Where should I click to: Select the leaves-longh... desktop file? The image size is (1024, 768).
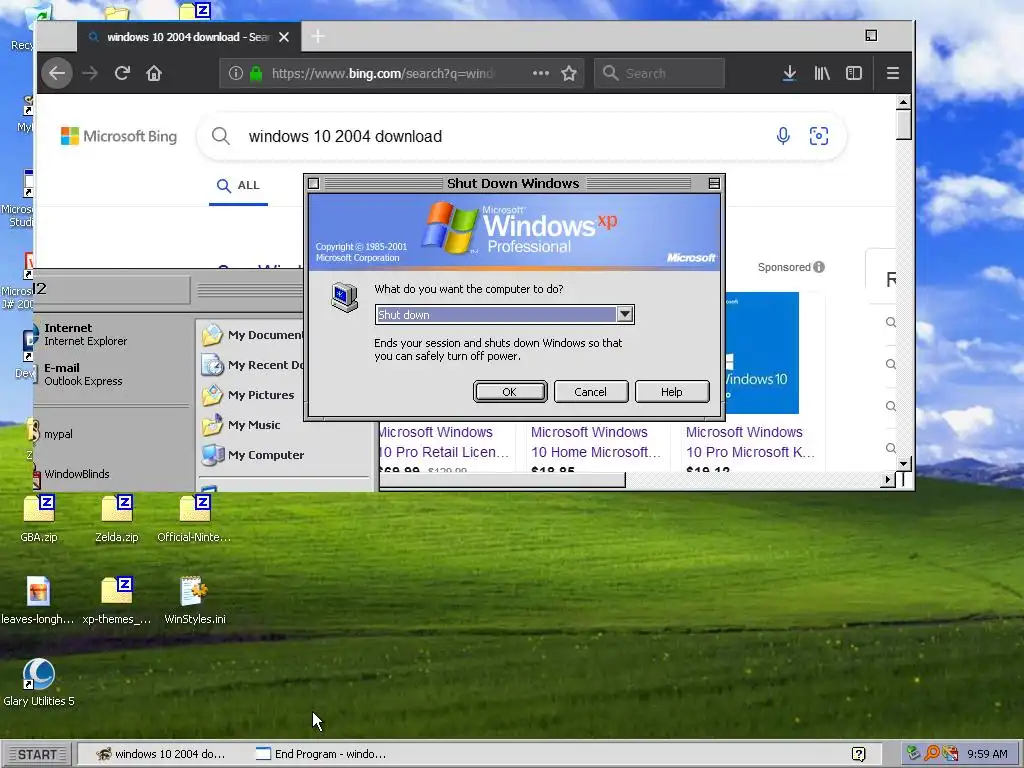(x=38, y=601)
